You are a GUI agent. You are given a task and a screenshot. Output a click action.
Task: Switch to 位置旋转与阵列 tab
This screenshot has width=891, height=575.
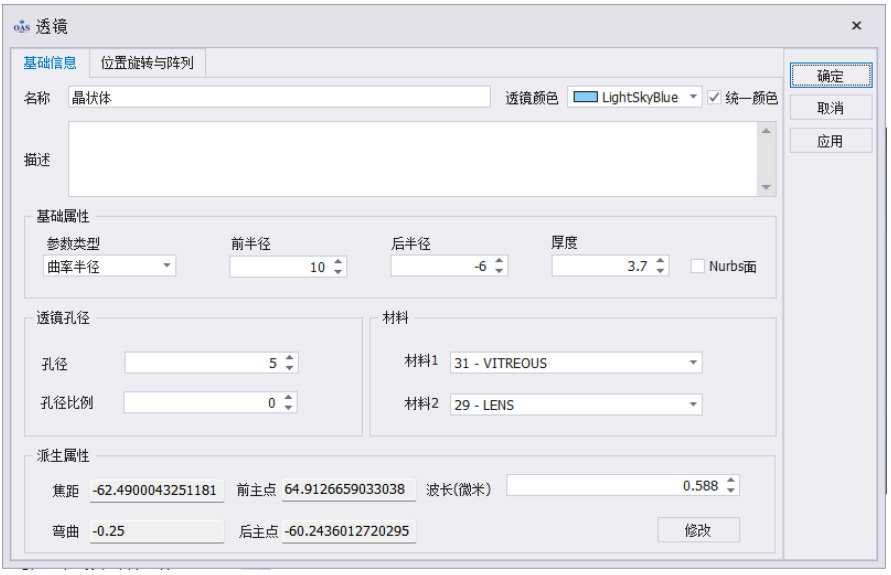[x=147, y=63]
